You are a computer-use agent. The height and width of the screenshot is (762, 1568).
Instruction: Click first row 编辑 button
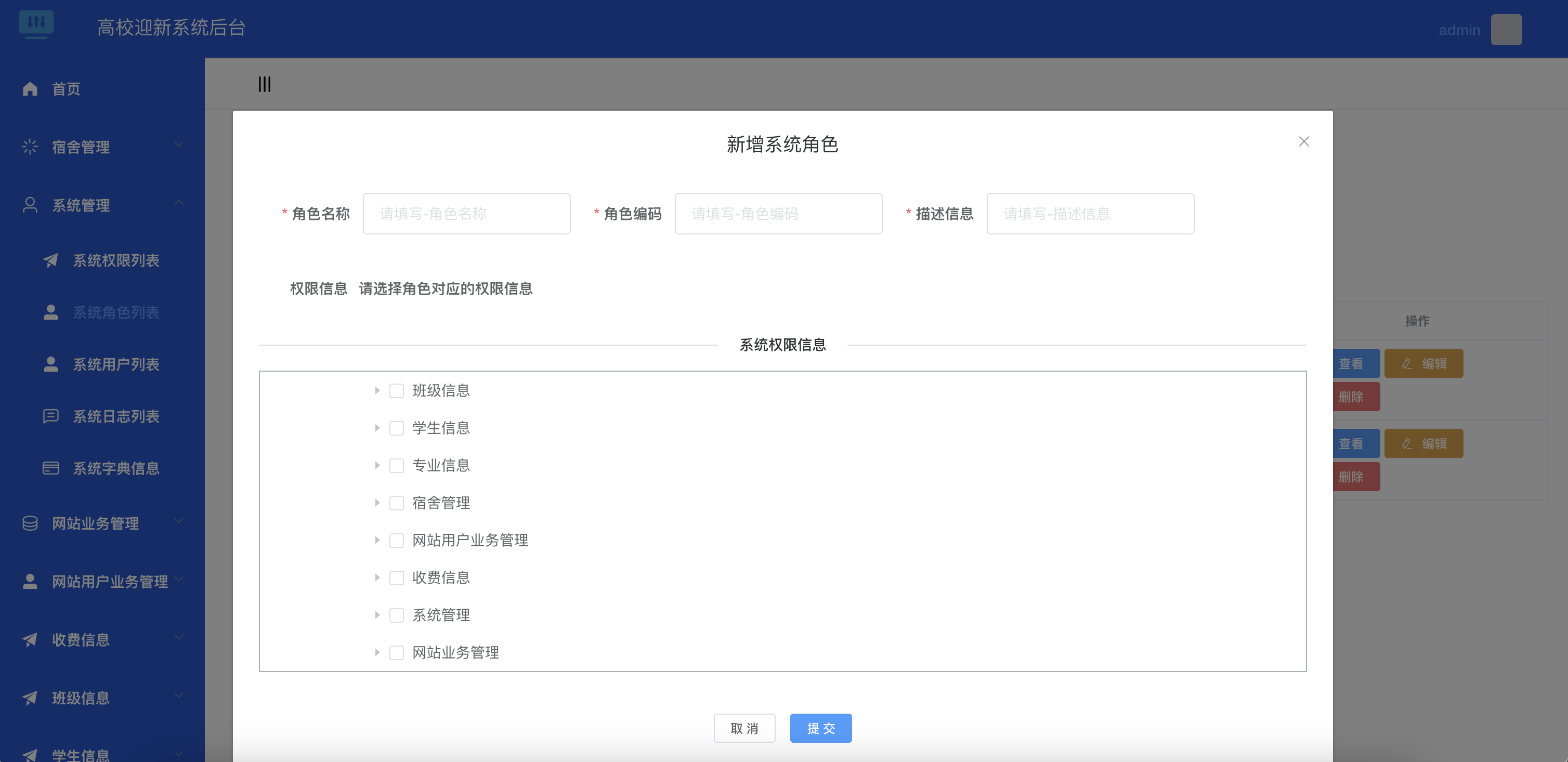1423,363
